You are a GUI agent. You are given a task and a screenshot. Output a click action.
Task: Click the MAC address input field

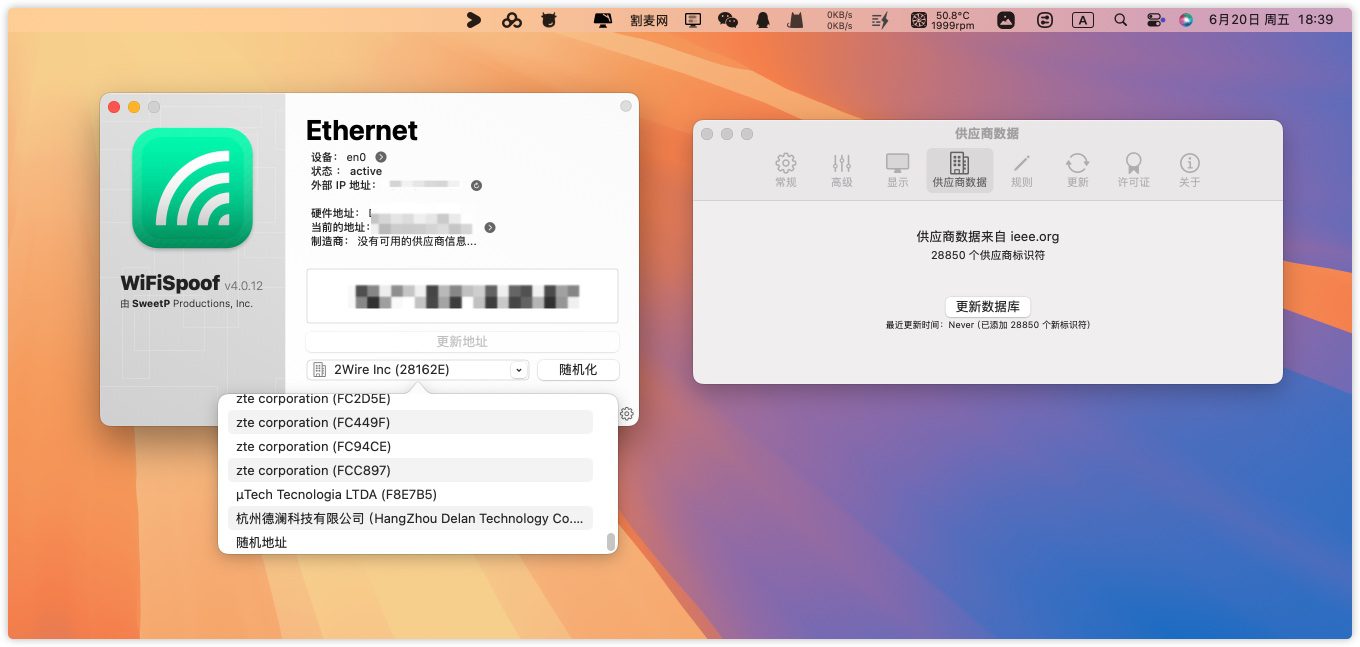(x=462, y=296)
